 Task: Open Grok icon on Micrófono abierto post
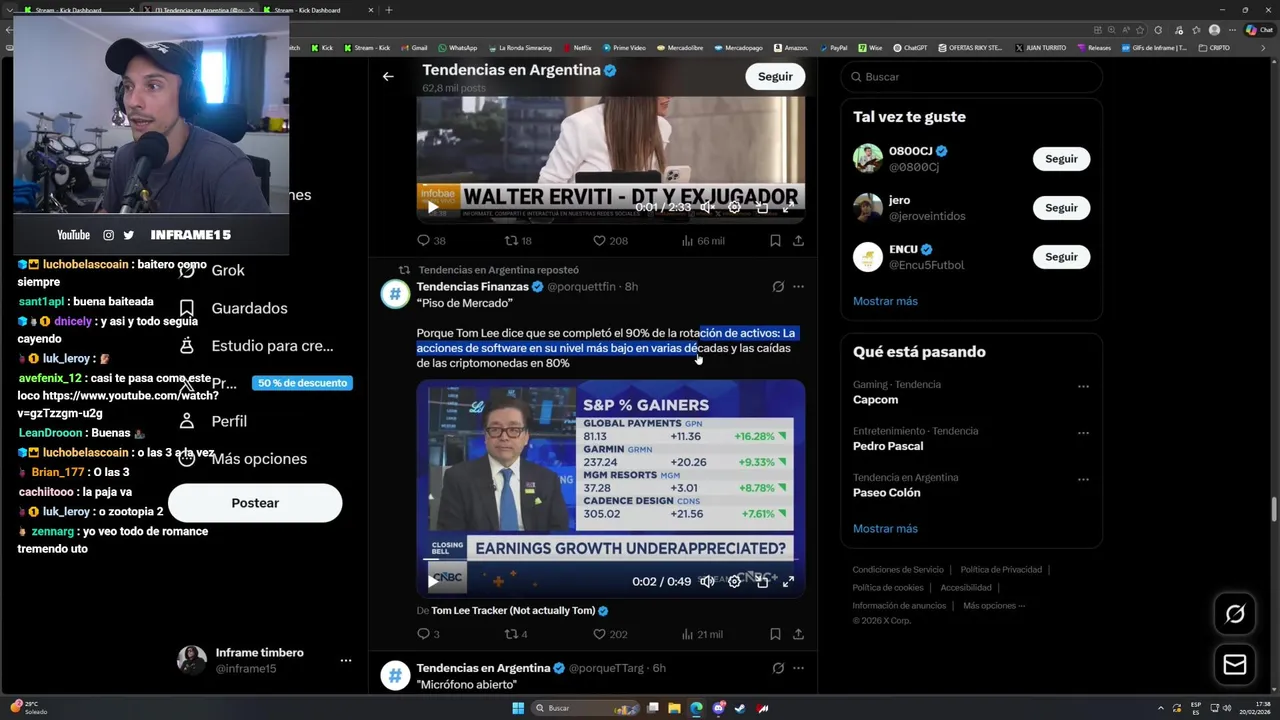778,667
